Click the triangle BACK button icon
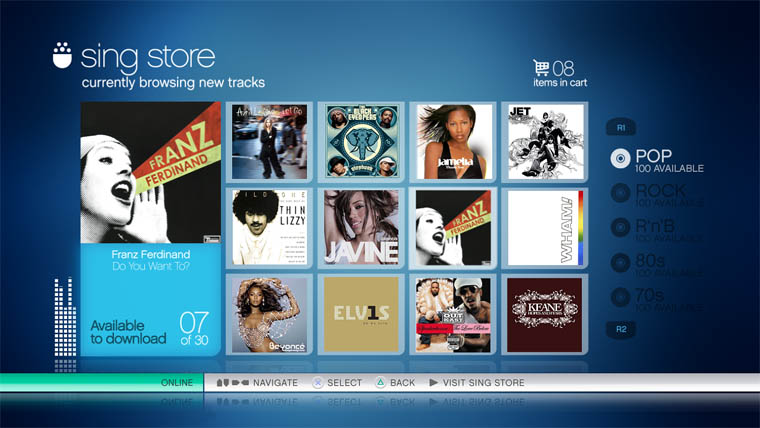The height and width of the screenshot is (428, 760). pos(380,382)
